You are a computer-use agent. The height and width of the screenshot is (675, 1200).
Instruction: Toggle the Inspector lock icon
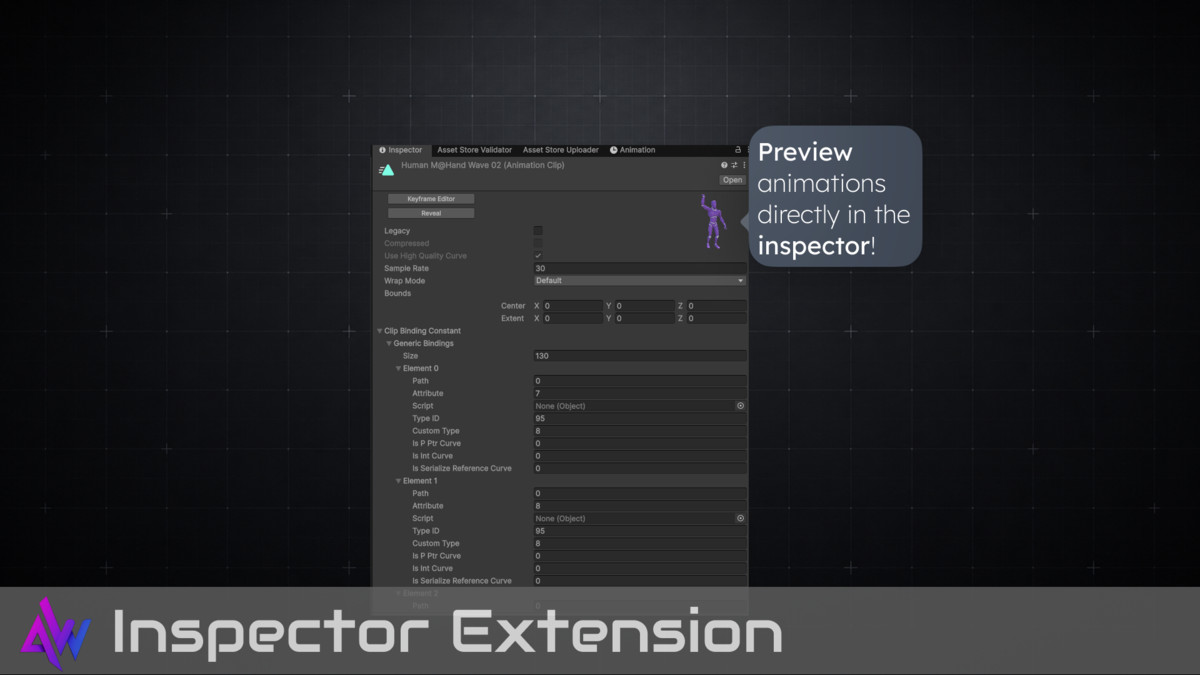[x=738, y=150]
